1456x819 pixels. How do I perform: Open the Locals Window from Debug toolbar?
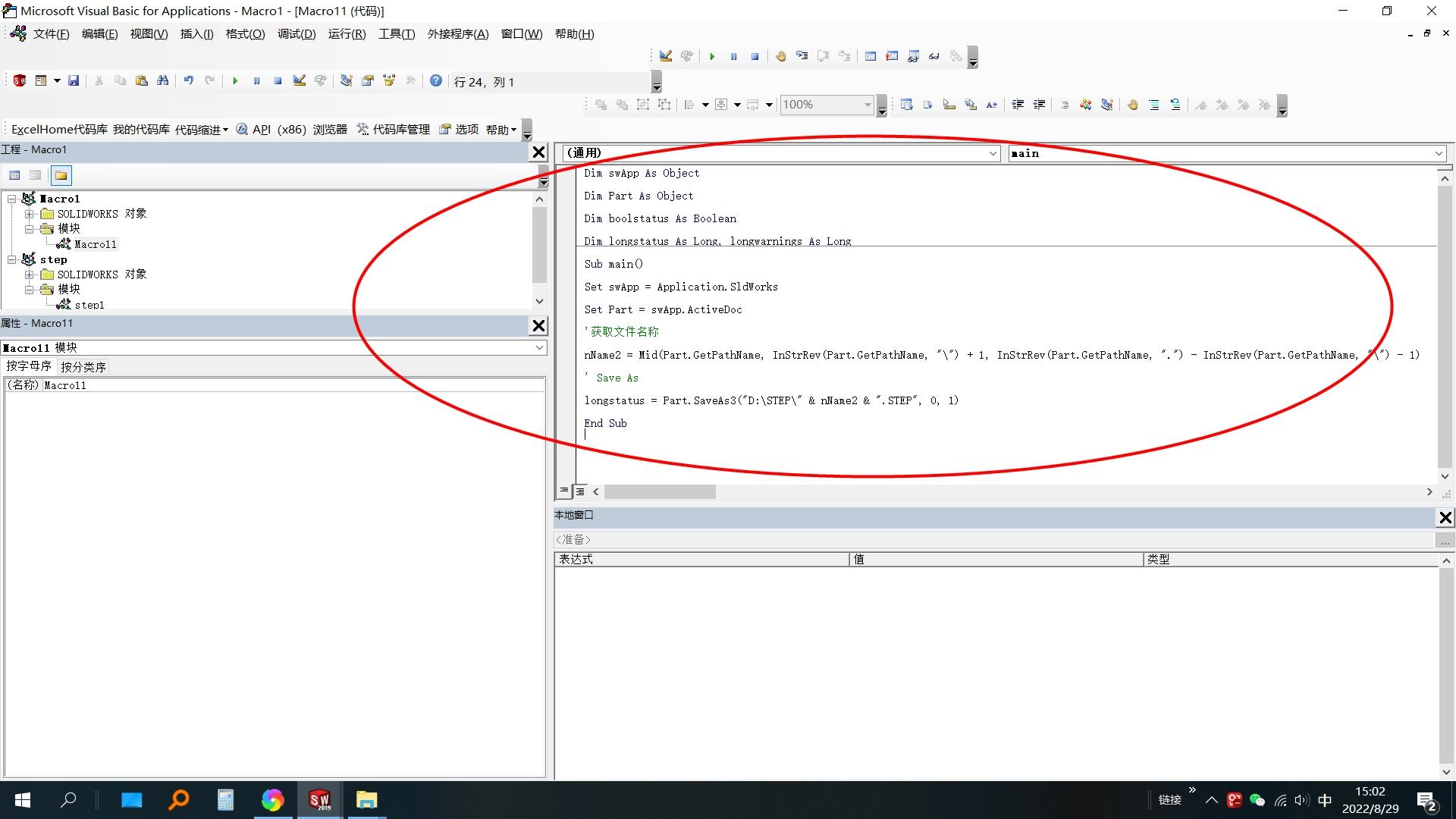pyautogui.click(x=871, y=56)
